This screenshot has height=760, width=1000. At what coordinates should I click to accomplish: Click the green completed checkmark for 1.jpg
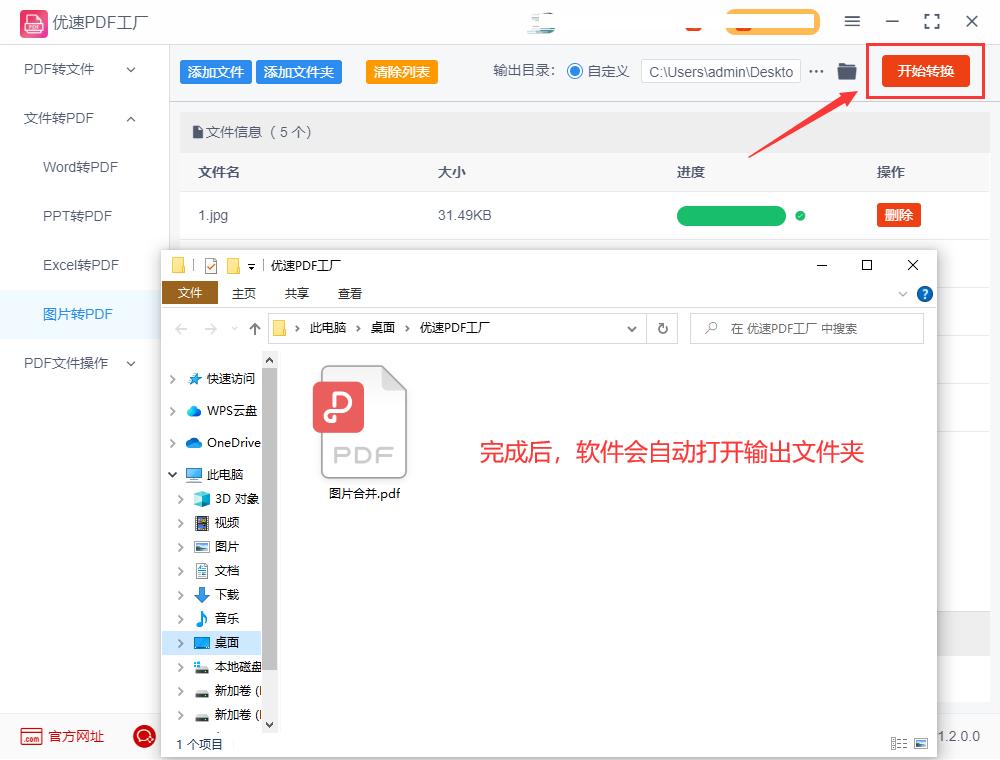[800, 216]
